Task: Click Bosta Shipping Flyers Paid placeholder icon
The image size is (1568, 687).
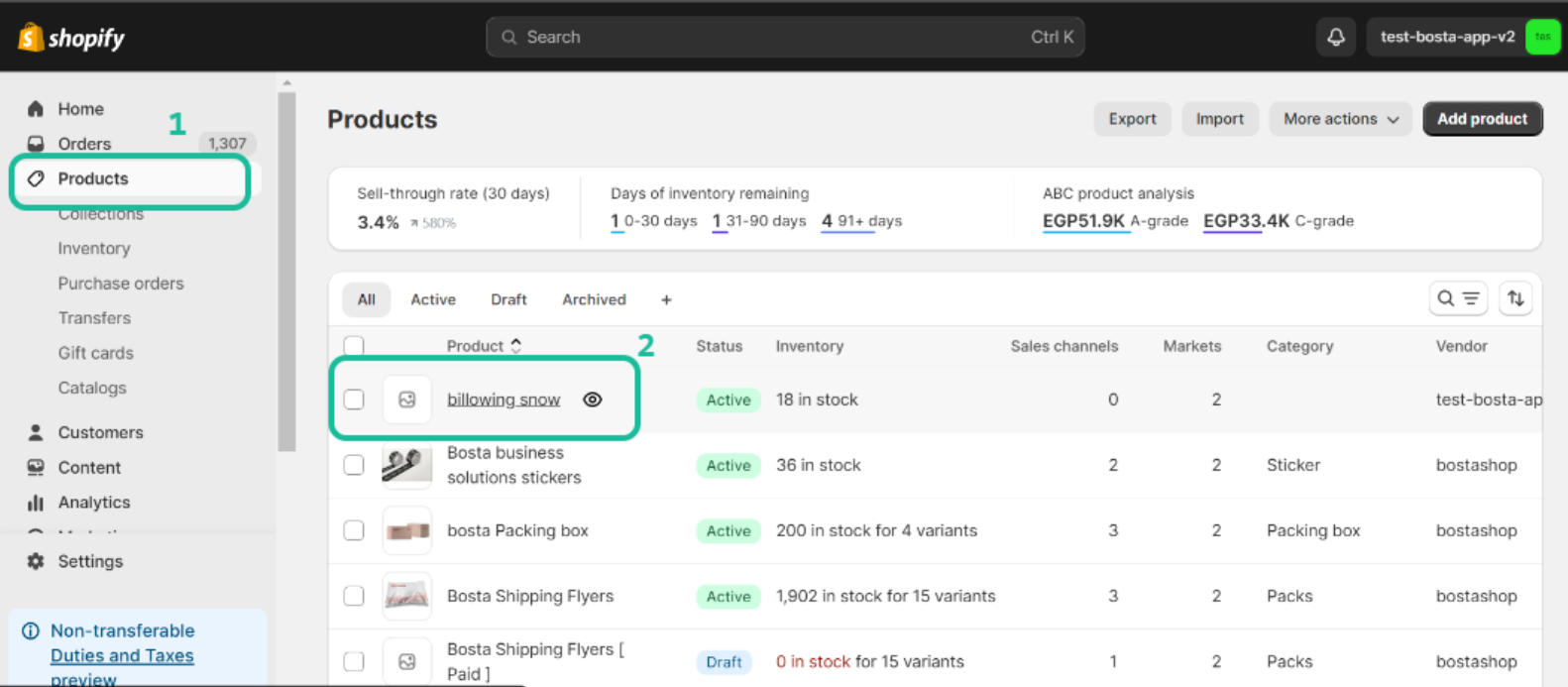Action: (407, 661)
